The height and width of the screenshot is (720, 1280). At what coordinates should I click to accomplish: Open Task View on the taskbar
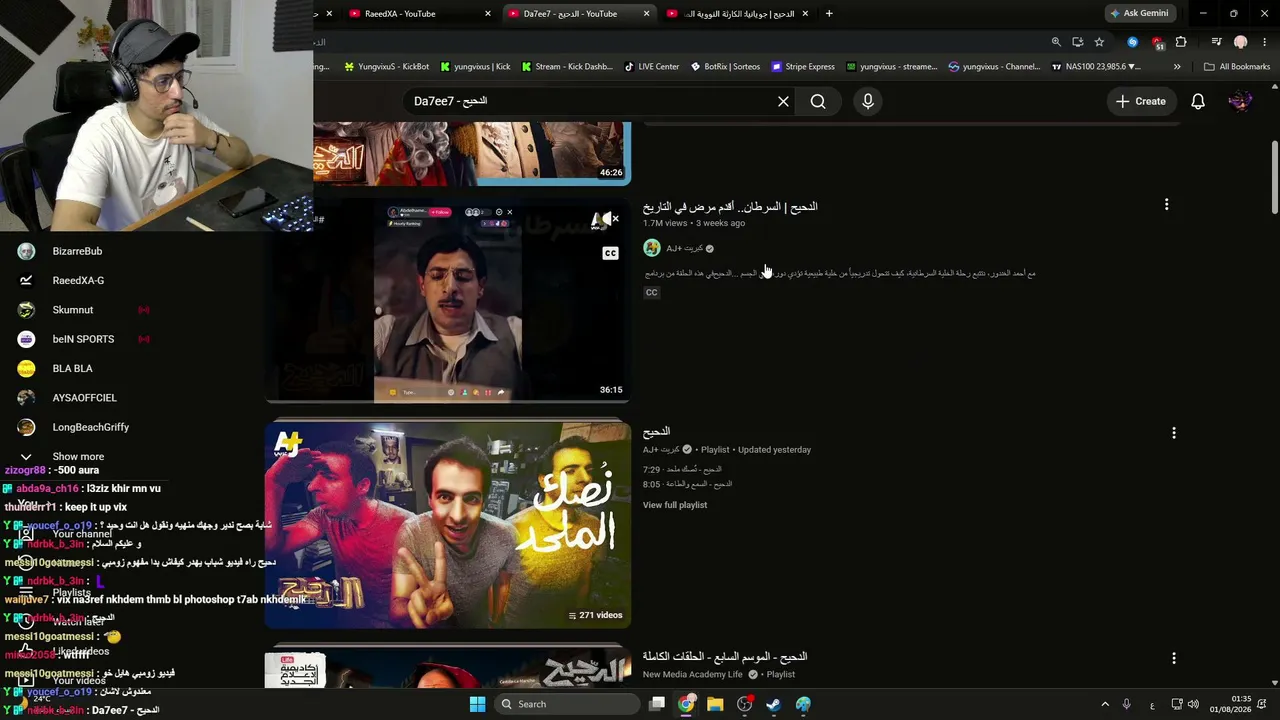(657, 704)
